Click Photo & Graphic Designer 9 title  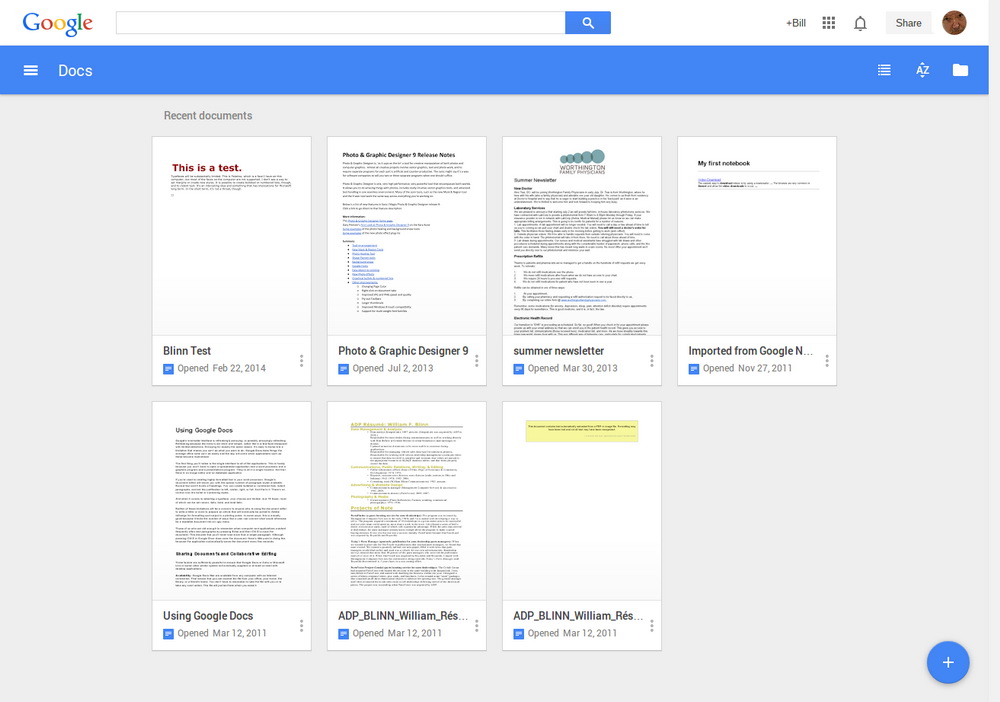[403, 351]
